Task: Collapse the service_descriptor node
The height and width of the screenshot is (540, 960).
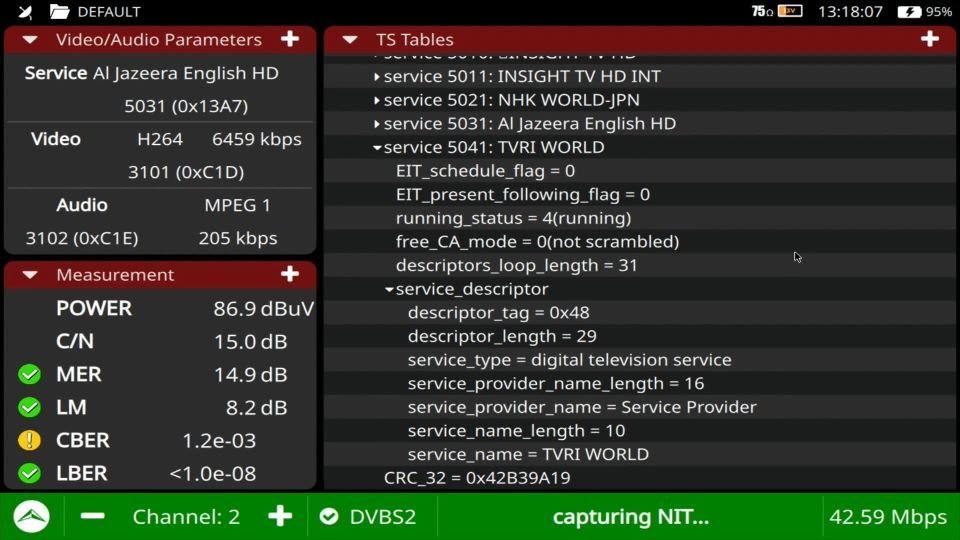Action: point(389,289)
